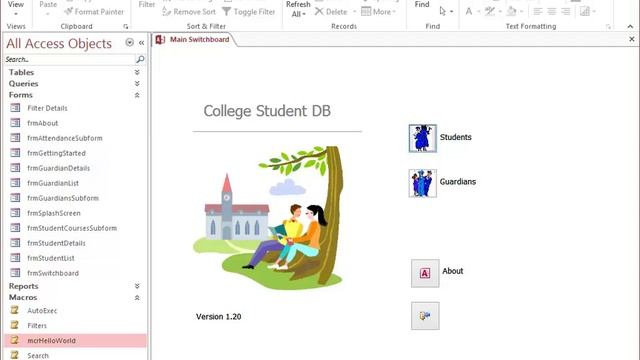Image resolution: width=640 pixels, height=360 pixels.
Task: Expand the Tables group
Action: coord(137,72)
